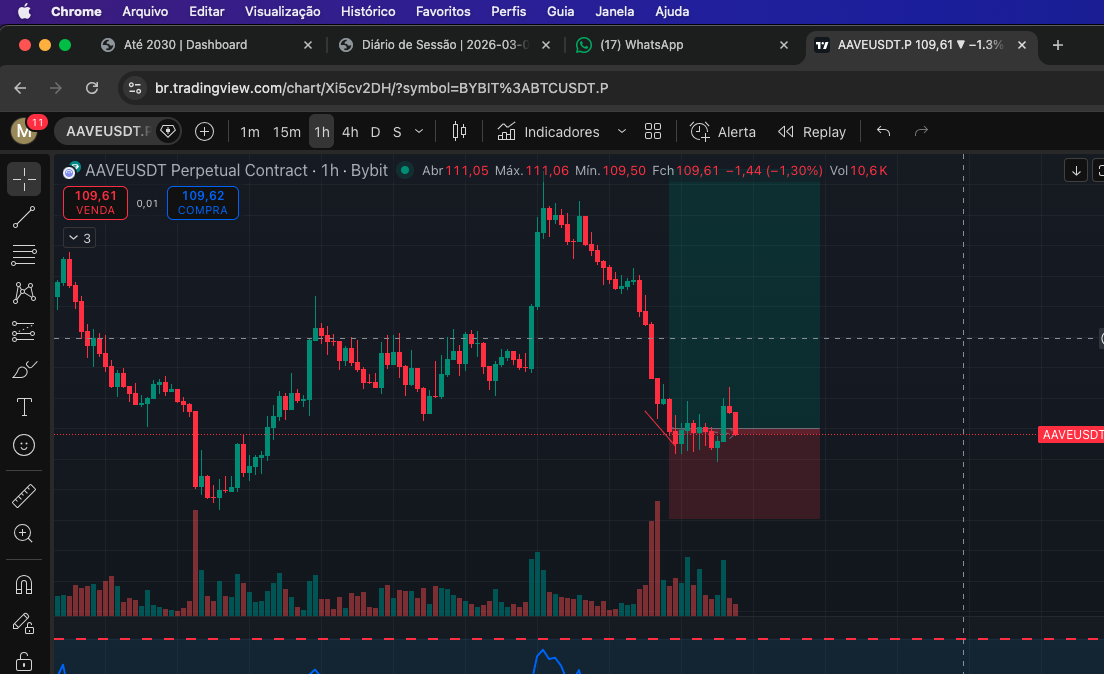
Task: Click the zoom in magnifier tool
Action: (x=24, y=534)
